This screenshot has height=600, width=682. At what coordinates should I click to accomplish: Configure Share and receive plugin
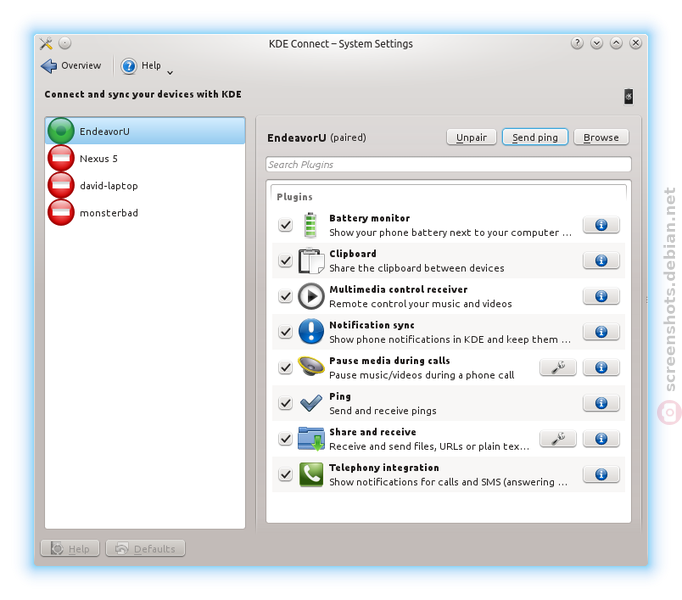pos(558,439)
